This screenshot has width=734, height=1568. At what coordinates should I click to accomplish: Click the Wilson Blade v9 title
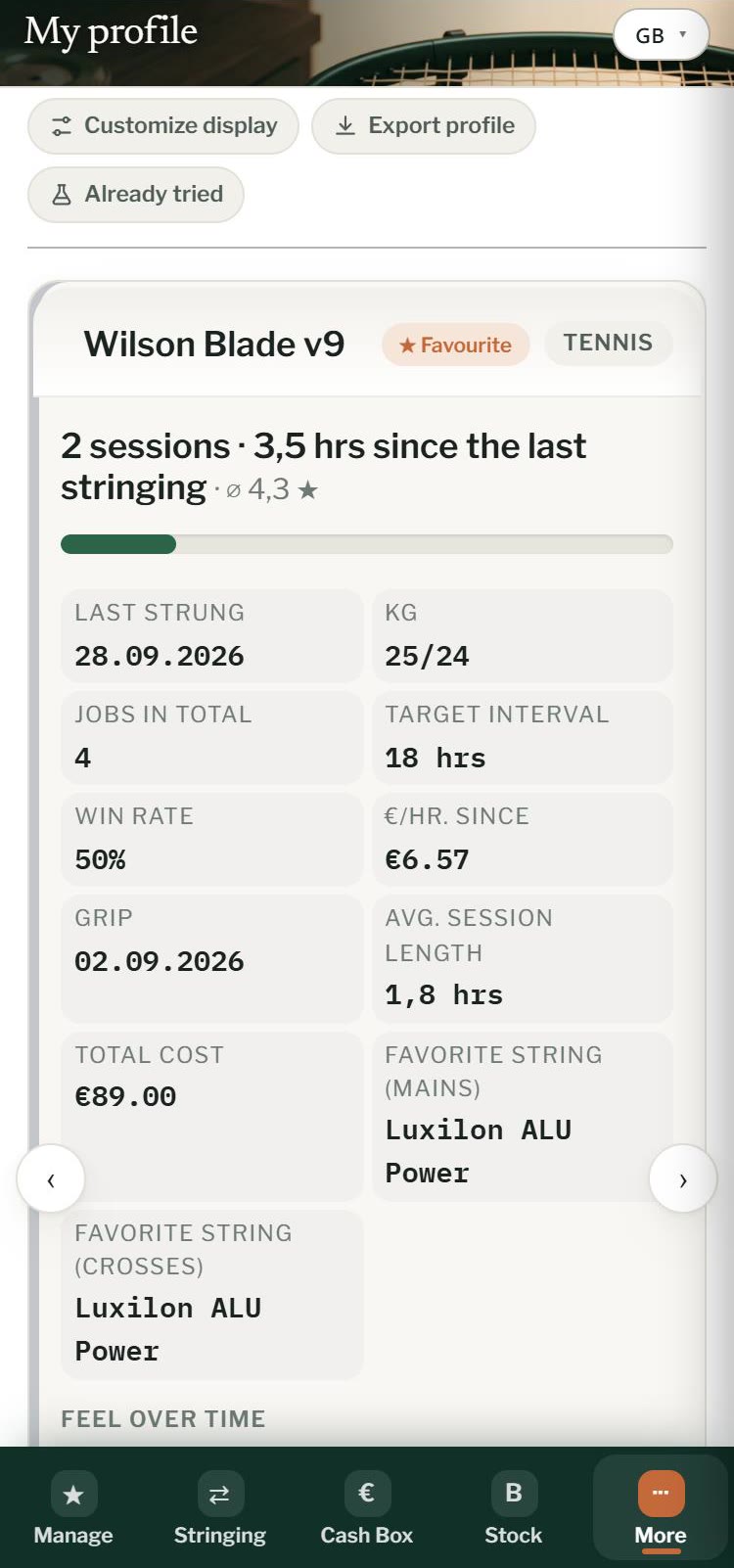coord(214,345)
